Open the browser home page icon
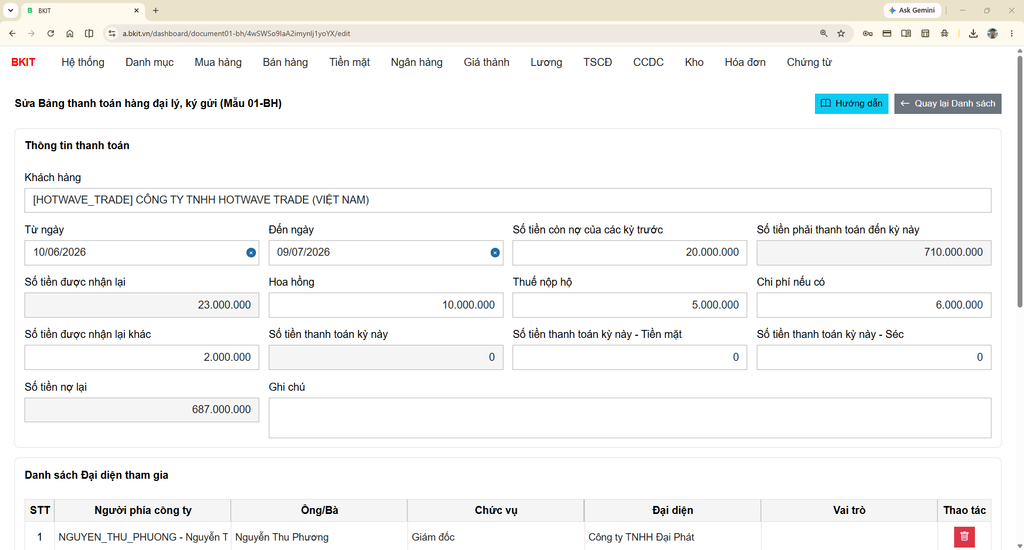The height and width of the screenshot is (550, 1024). tap(70, 33)
